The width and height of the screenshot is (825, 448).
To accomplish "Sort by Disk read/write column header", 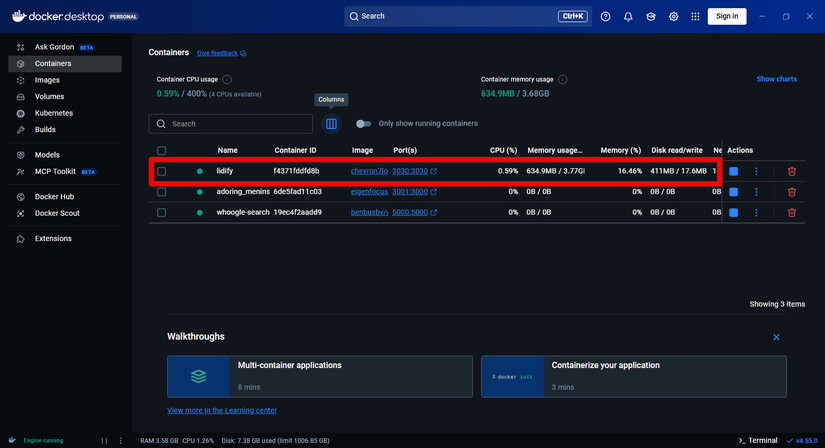I will pyautogui.click(x=677, y=151).
